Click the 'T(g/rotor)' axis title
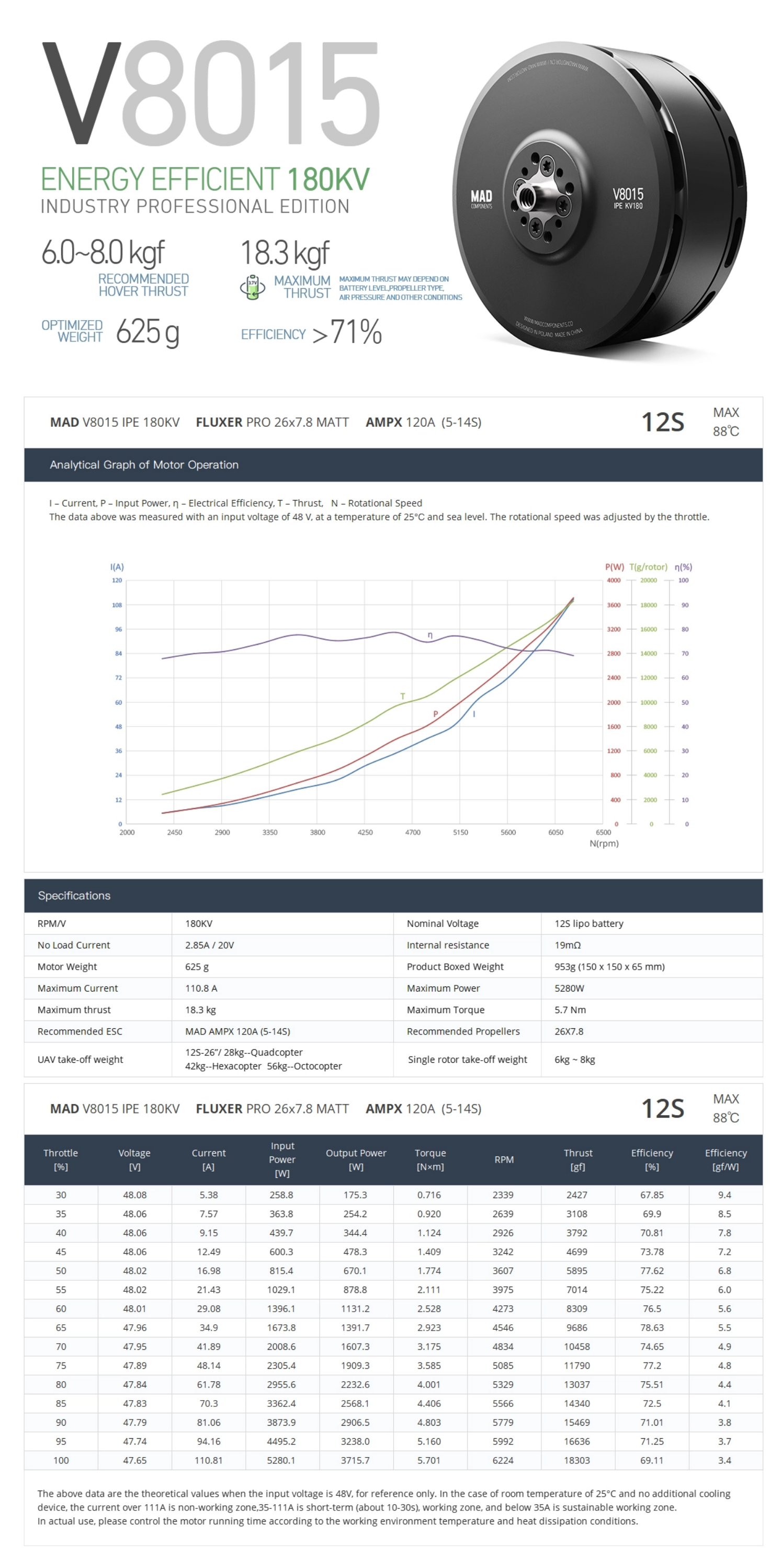Screen dimensions: 781x1568 point(648,567)
